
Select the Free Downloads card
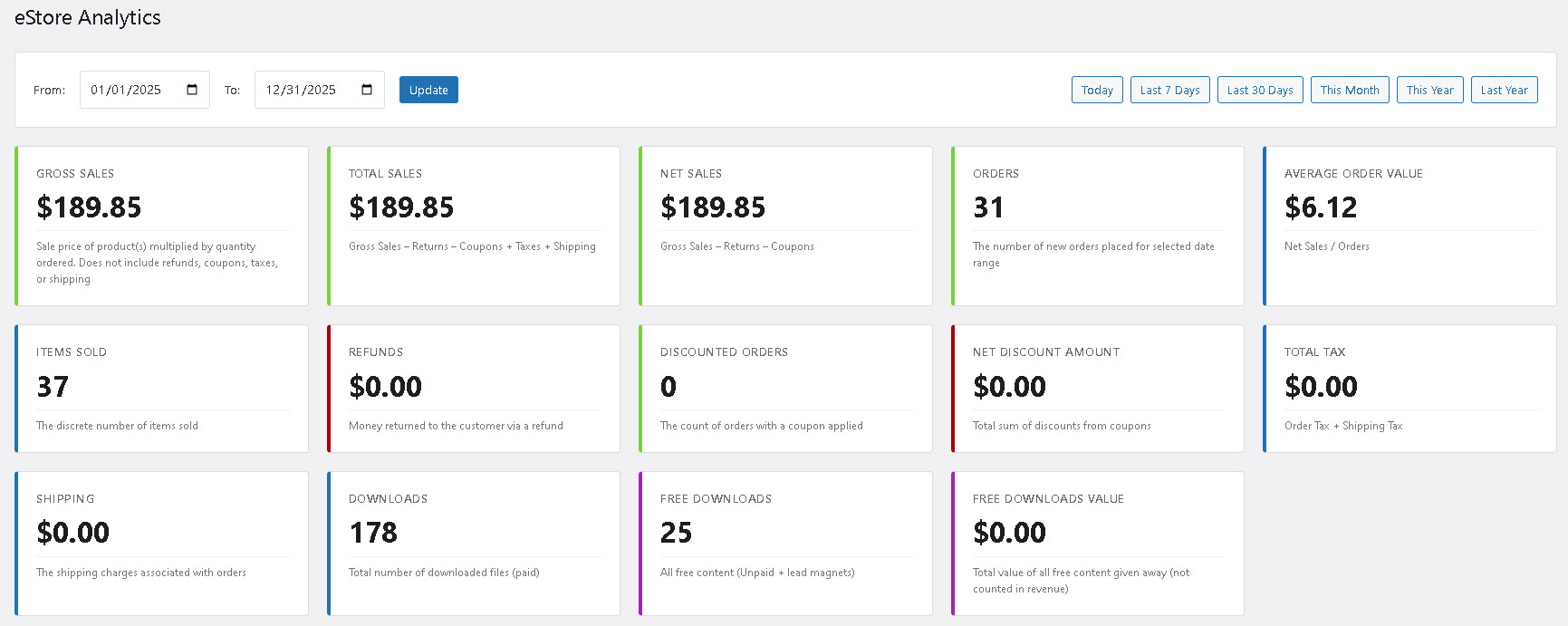[785, 543]
